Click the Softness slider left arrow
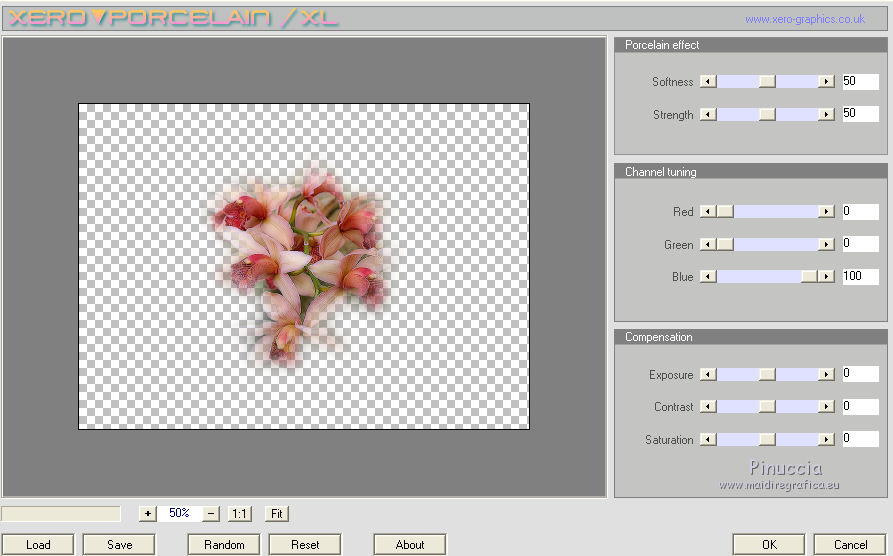The width and height of the screenshot is (893, 556). coord(708,81)
